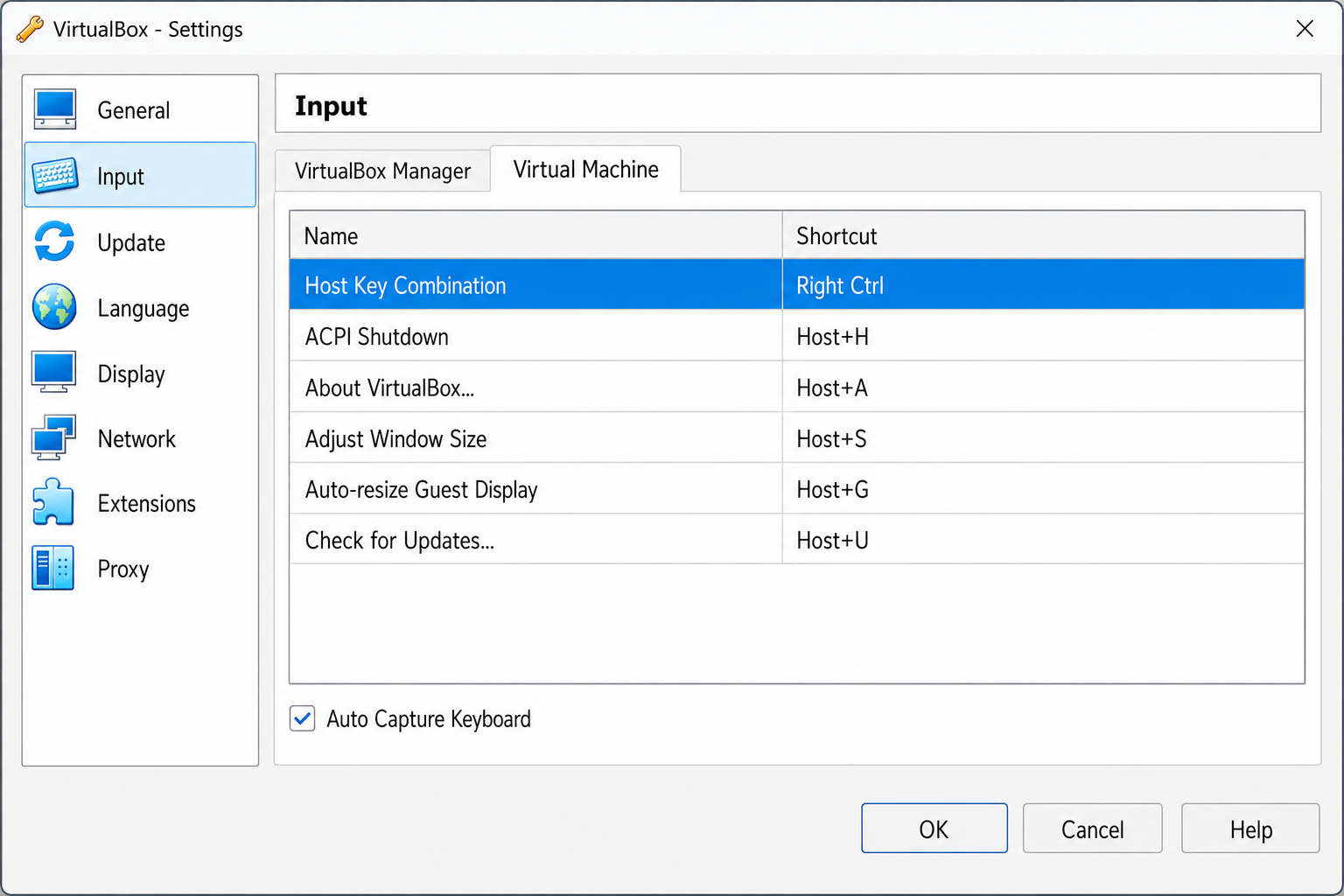
Task: Click the Update refresh arrows icon
Action: (x=54, y=241)
